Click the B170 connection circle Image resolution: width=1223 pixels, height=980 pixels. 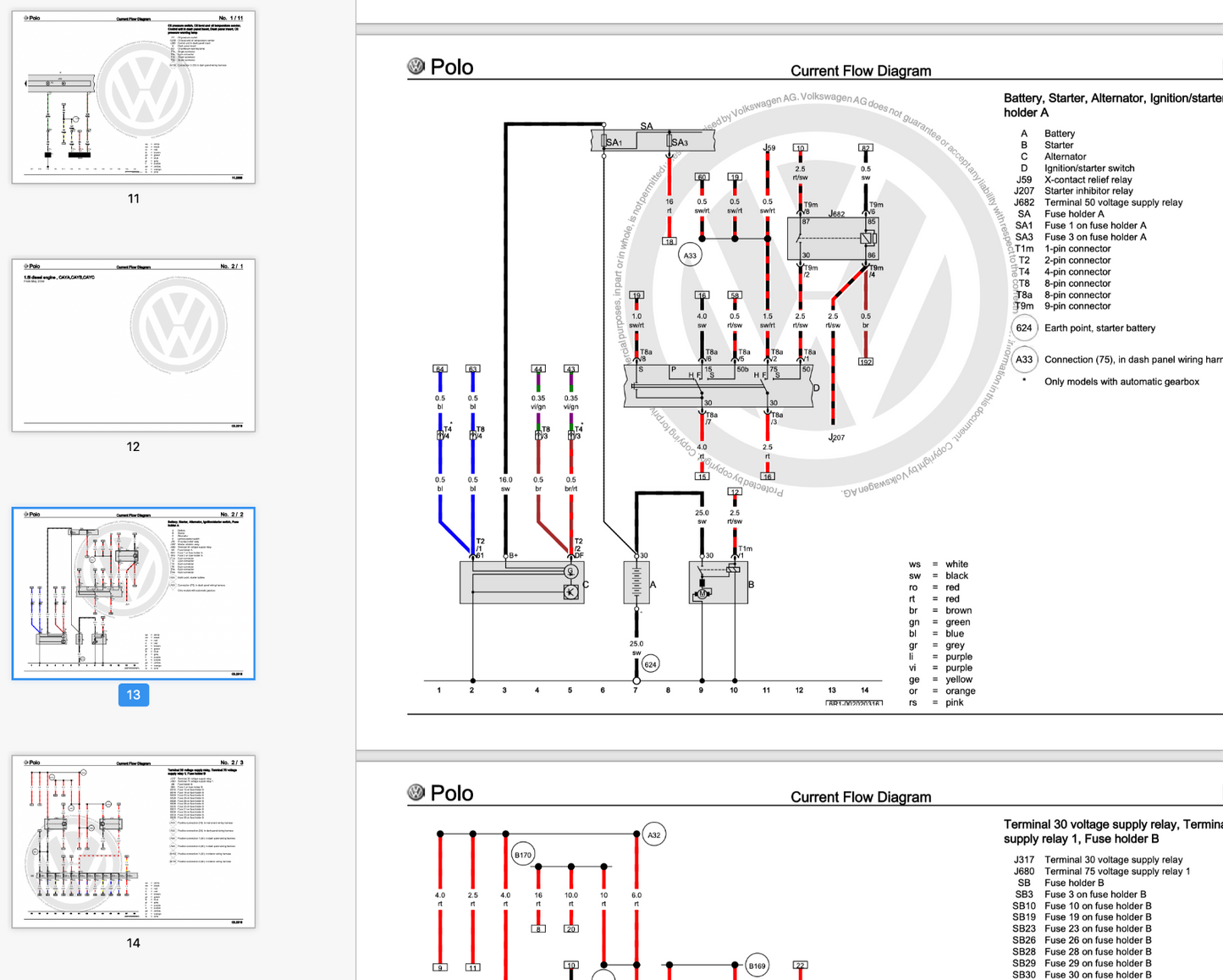coord(523,855)
